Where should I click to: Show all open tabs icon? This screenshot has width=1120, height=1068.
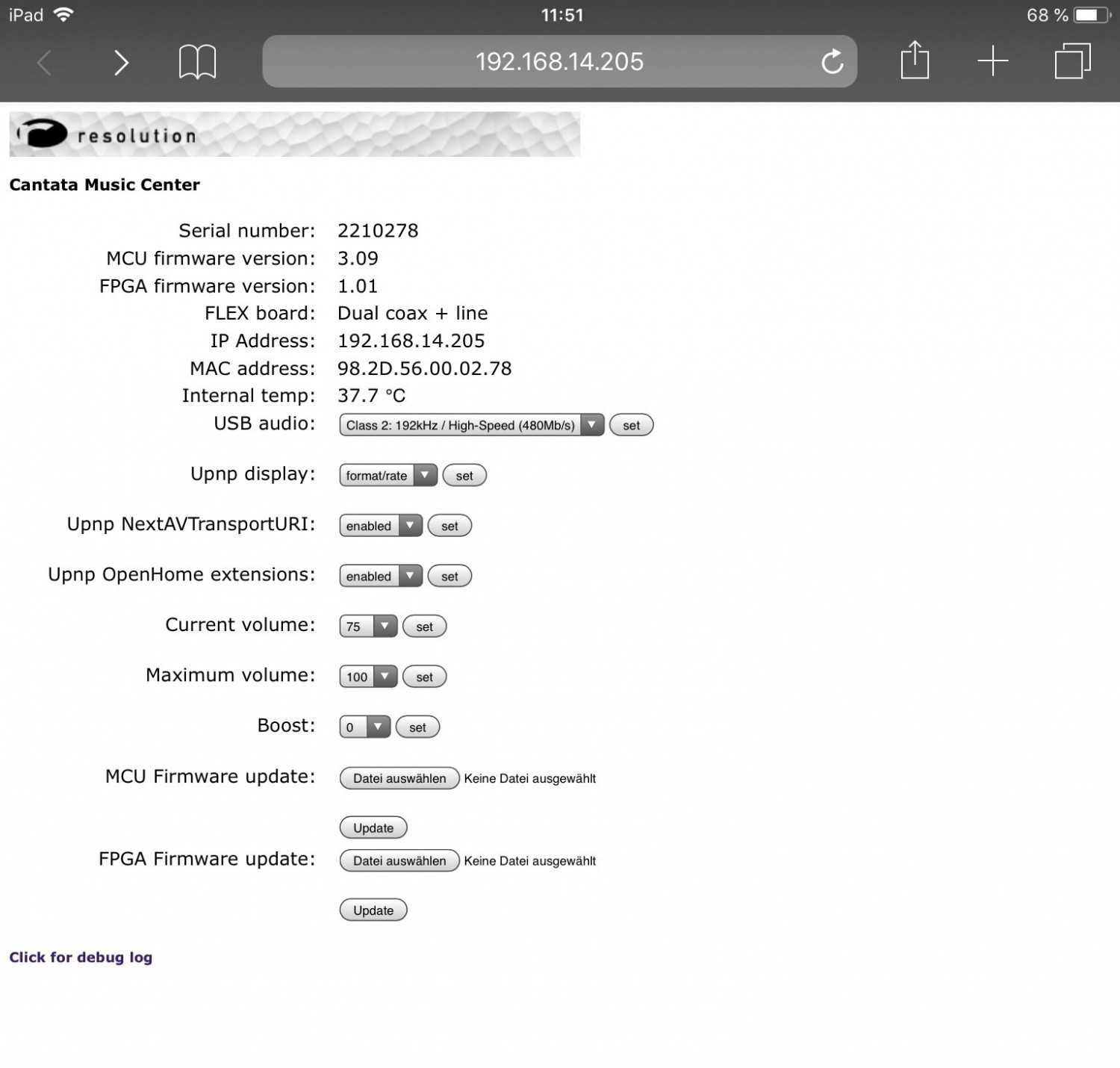coord(1072,60)
